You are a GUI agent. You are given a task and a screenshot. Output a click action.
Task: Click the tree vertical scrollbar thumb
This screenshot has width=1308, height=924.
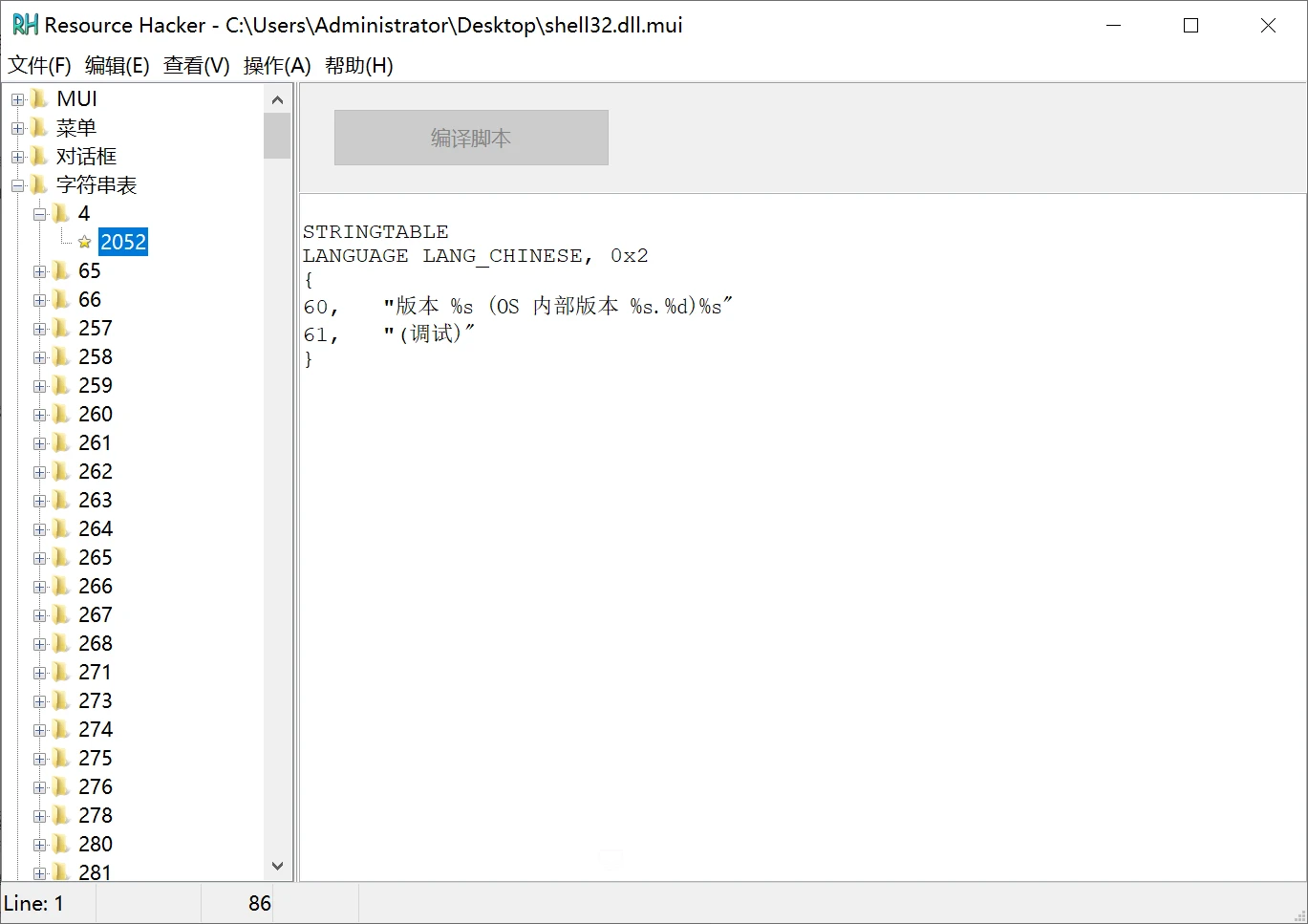click(277, 136)
